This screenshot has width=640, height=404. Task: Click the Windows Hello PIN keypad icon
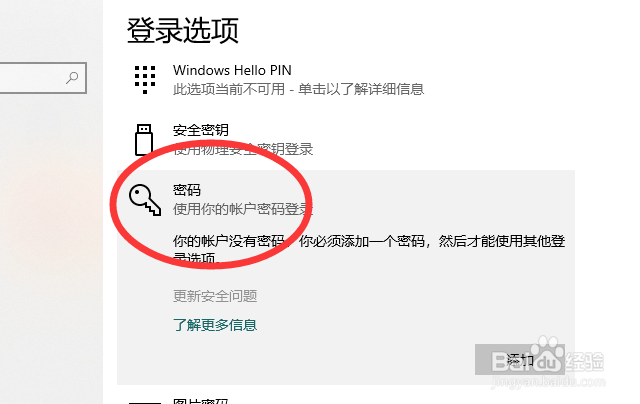145,80
